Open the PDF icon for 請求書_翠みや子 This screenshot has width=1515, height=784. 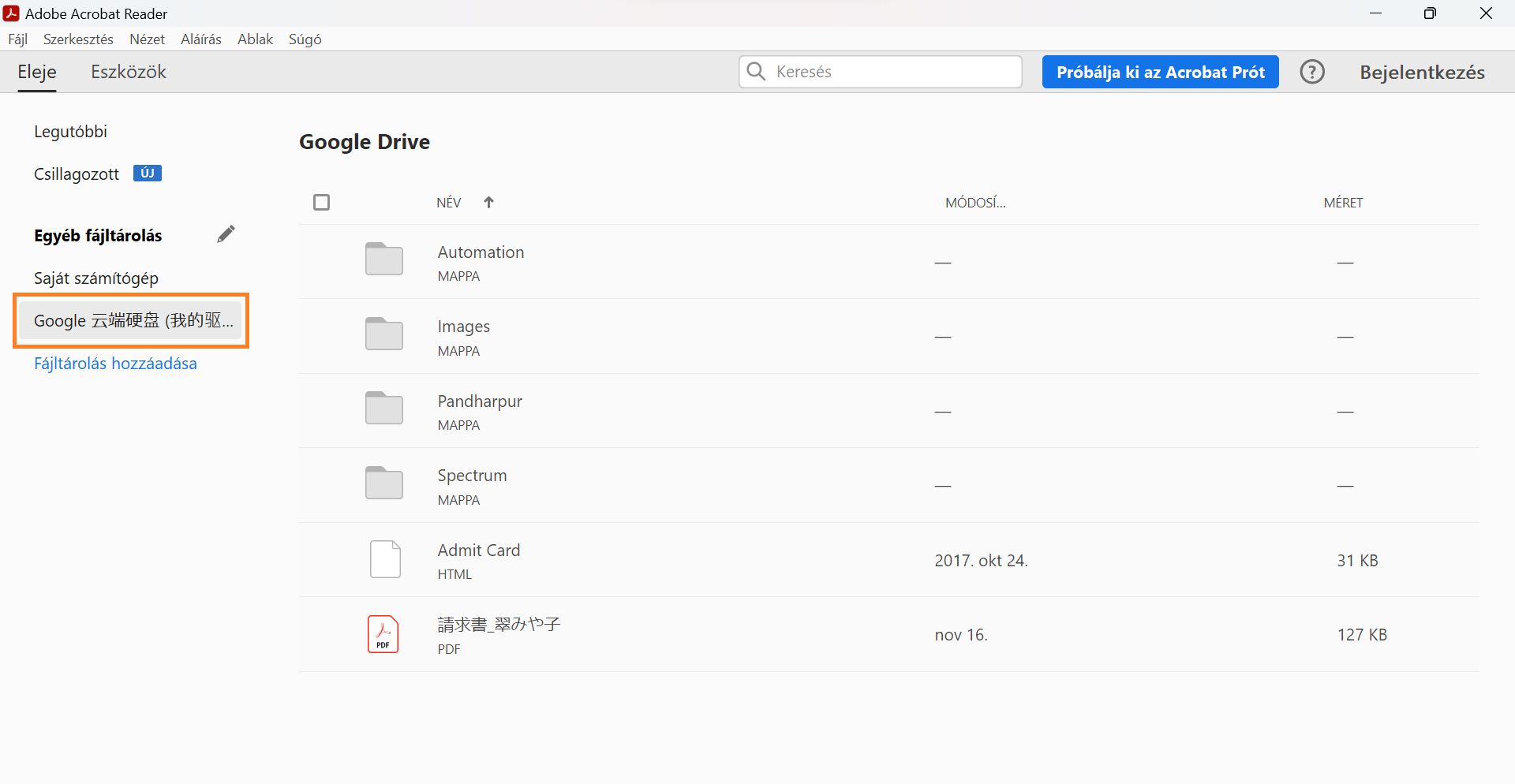[383, 633]
